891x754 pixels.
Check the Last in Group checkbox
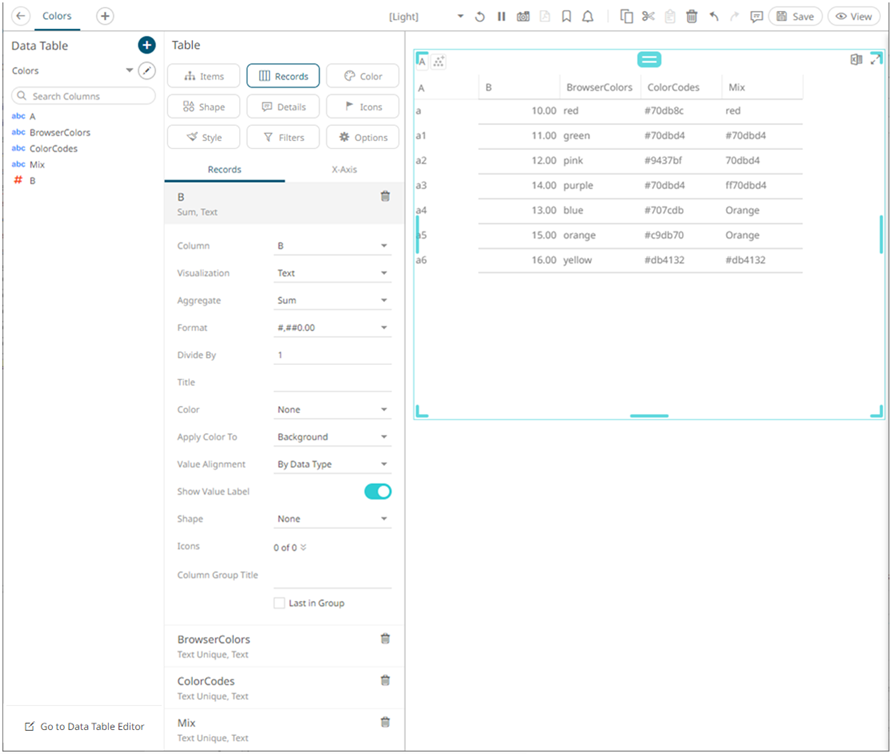click(280, 603)
